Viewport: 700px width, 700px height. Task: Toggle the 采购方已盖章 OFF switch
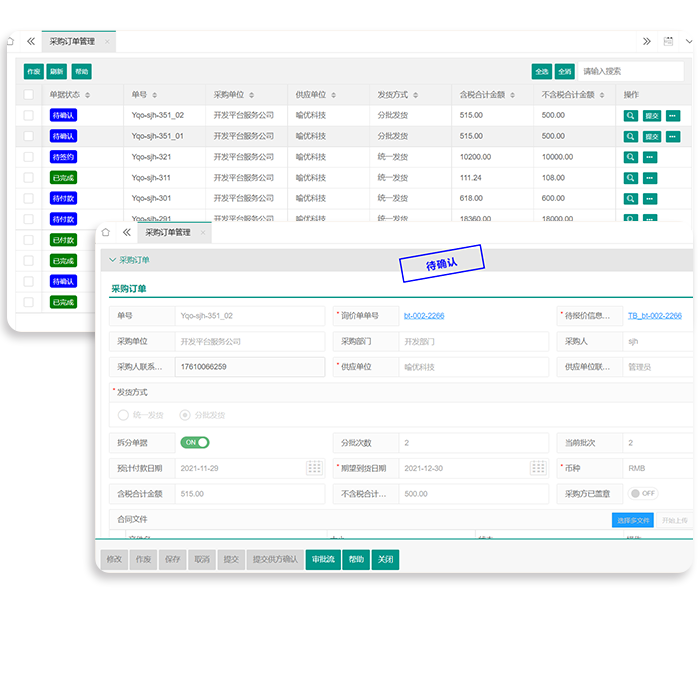[x=642, y=493]
